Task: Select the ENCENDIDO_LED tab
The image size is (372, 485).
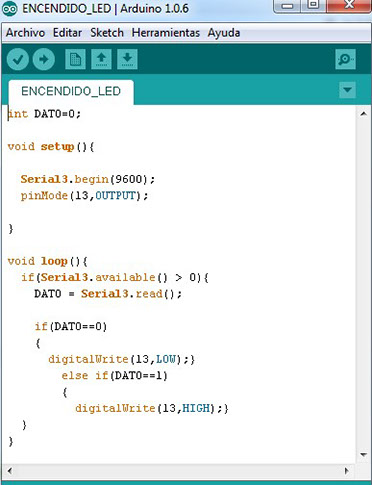Action: (71, 91)
